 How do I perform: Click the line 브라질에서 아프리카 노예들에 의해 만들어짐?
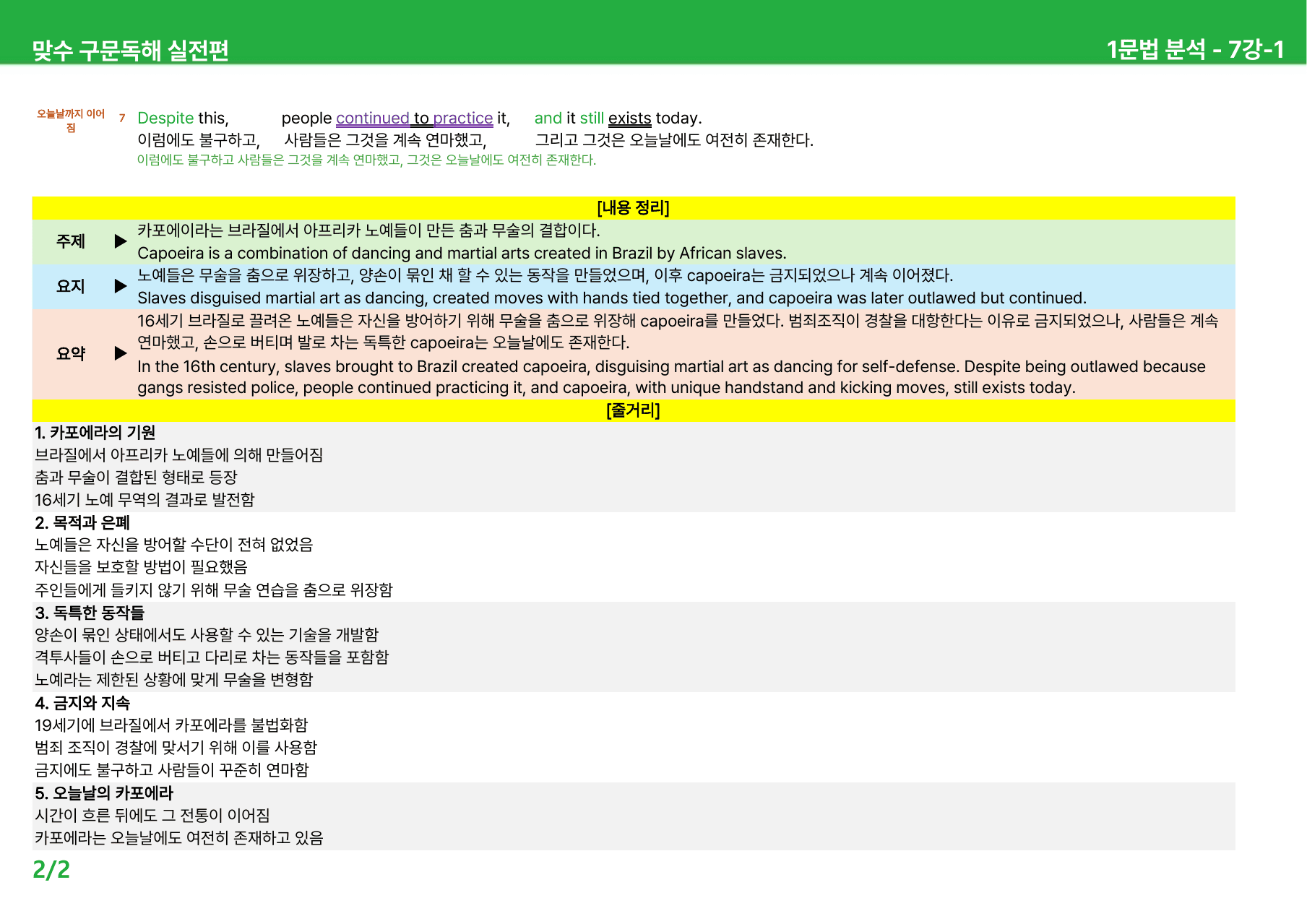179,455
